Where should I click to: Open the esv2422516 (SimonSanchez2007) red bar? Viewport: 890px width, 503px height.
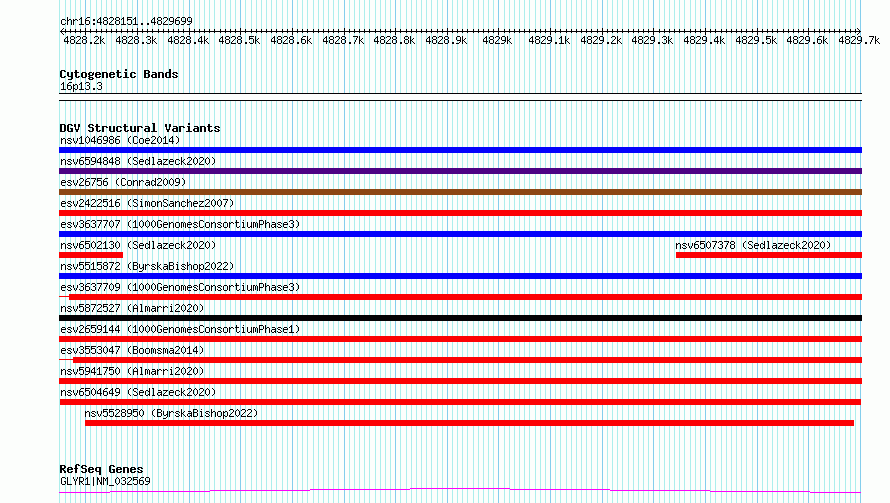tap(460, 213)
